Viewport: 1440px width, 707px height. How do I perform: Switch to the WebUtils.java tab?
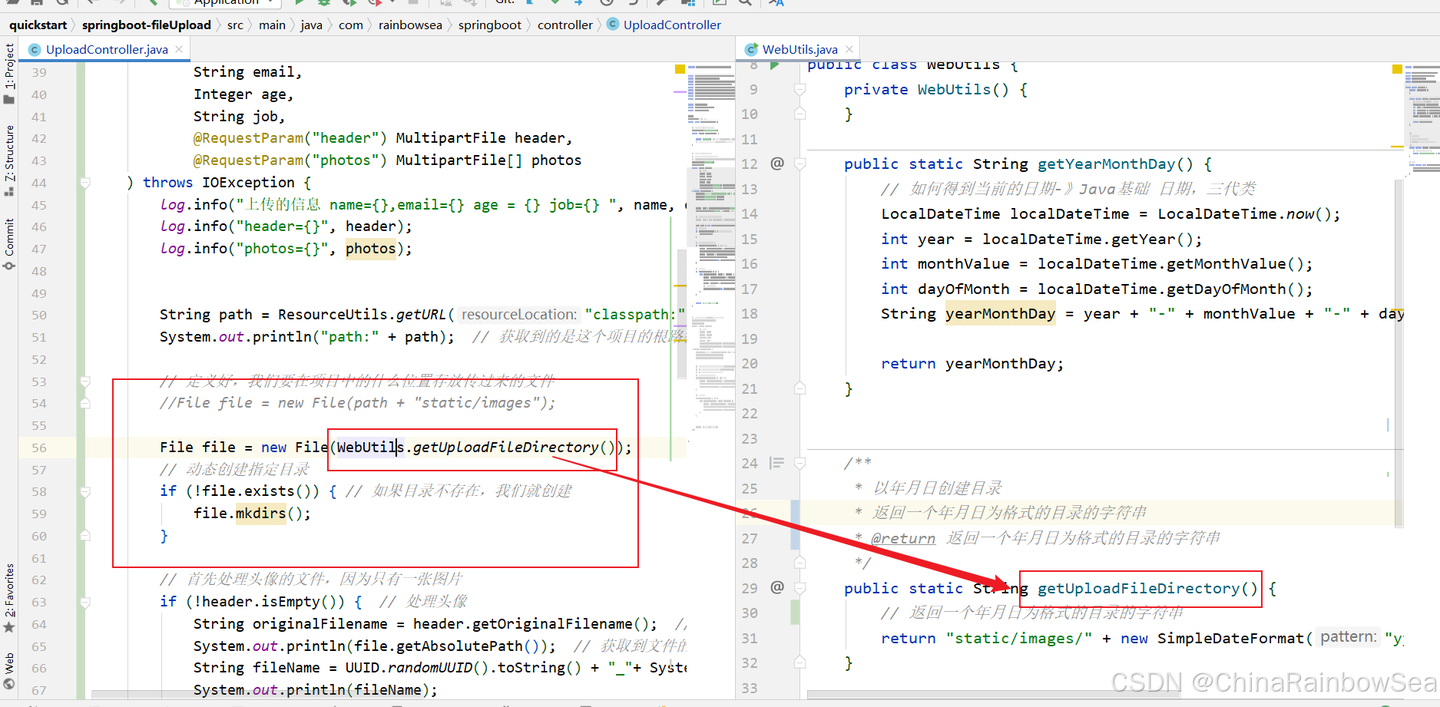(800, 49)
